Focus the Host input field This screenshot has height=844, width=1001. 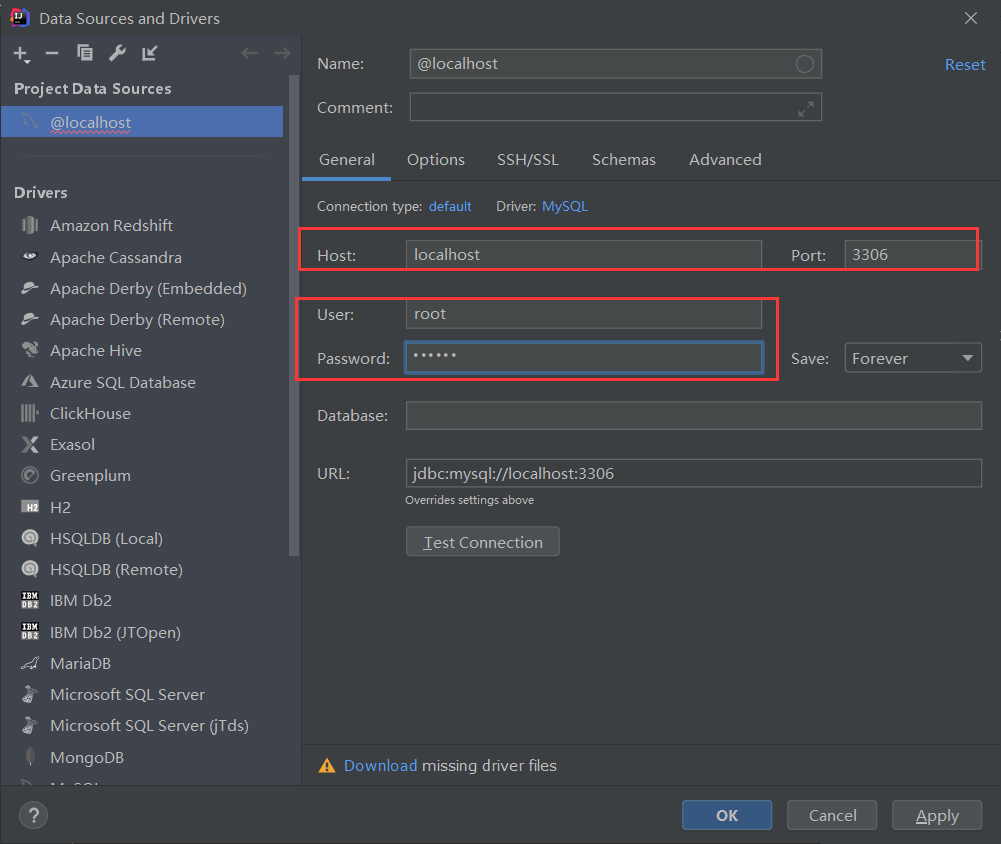click(x=583, y=255)
